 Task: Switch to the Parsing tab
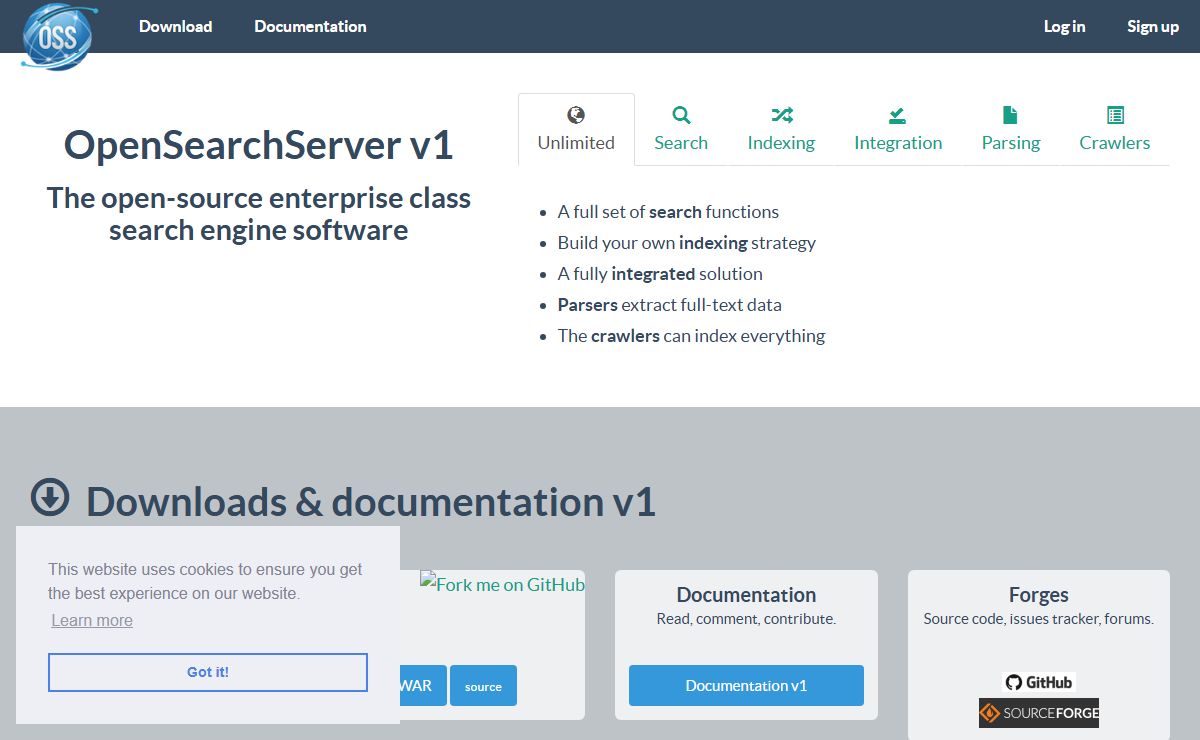point(1011,130)
